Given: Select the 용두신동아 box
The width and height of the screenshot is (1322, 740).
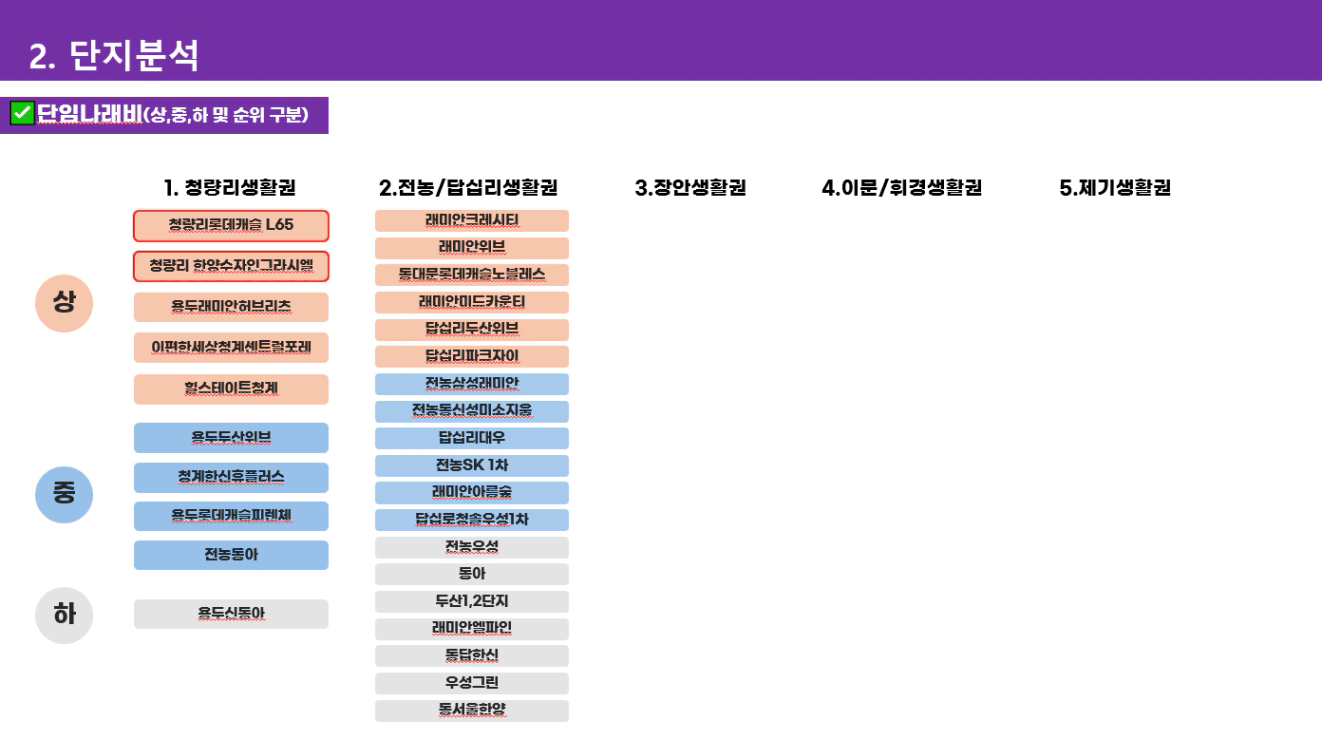Looking at the screenshot, I should 231,614.
